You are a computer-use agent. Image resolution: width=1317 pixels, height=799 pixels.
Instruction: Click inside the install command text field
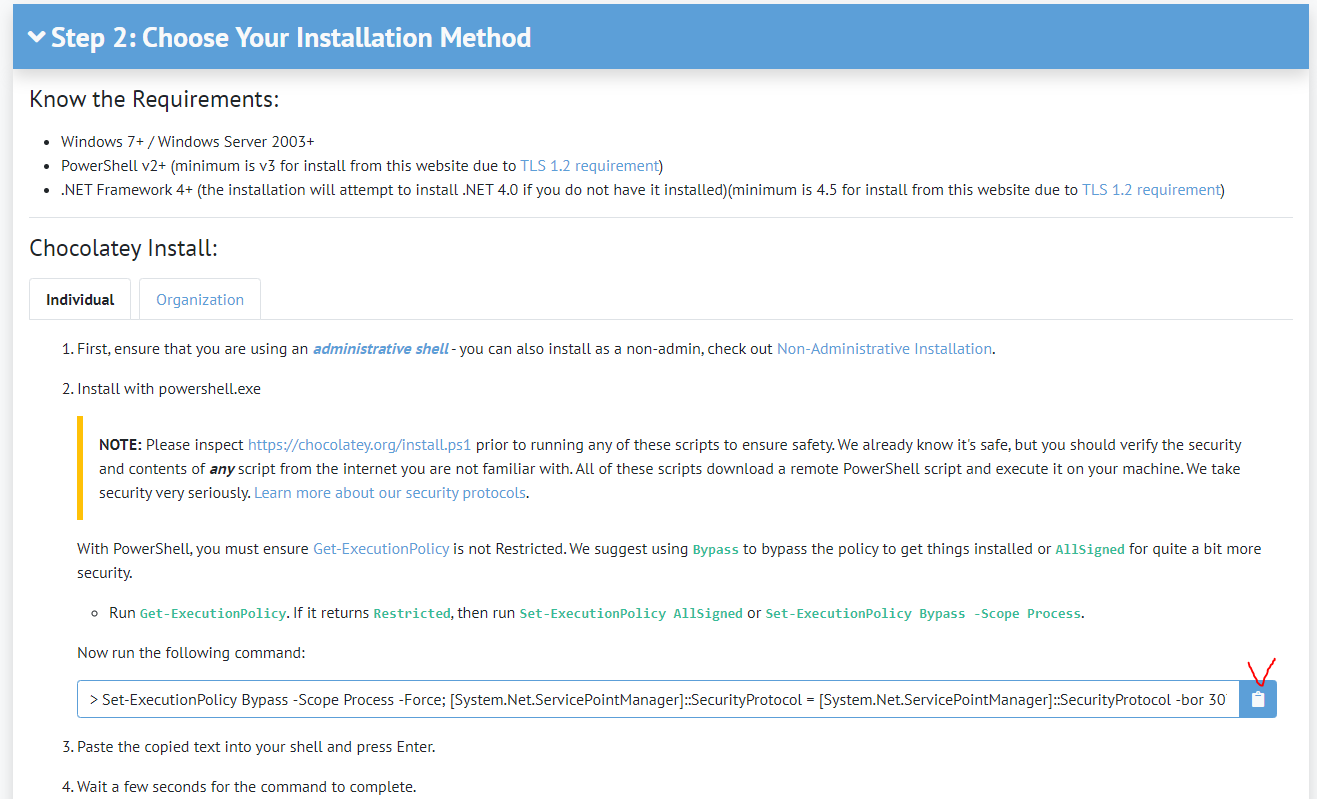[658, 700]
